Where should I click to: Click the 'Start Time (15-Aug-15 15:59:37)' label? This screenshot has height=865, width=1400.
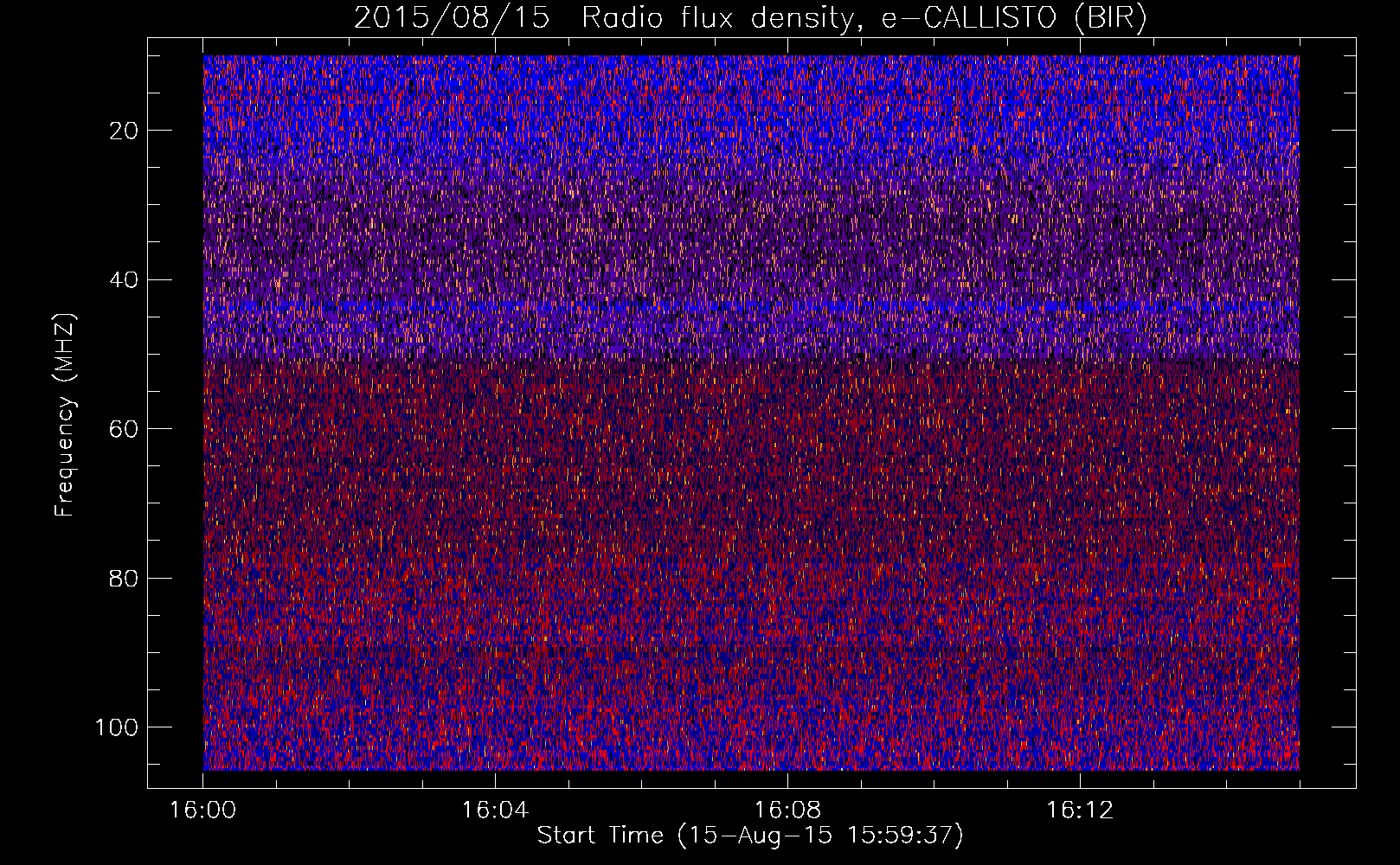pos(750,836)
